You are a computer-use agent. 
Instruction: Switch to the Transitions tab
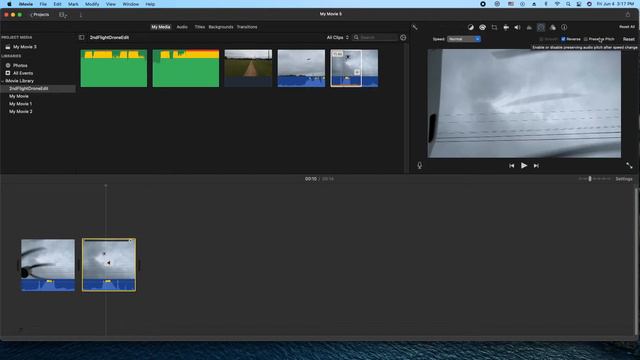247,27
